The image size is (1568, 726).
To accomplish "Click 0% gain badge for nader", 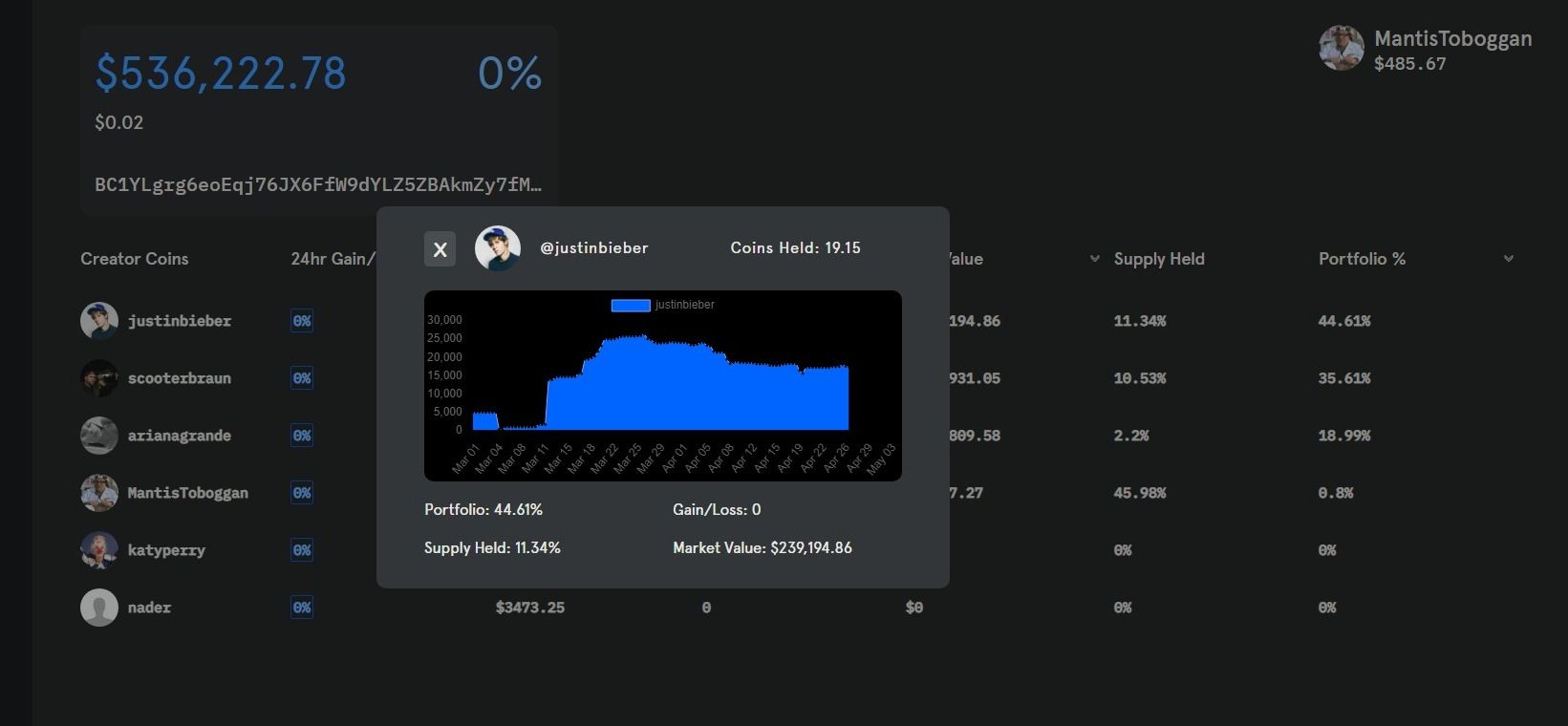I will 302,608.
